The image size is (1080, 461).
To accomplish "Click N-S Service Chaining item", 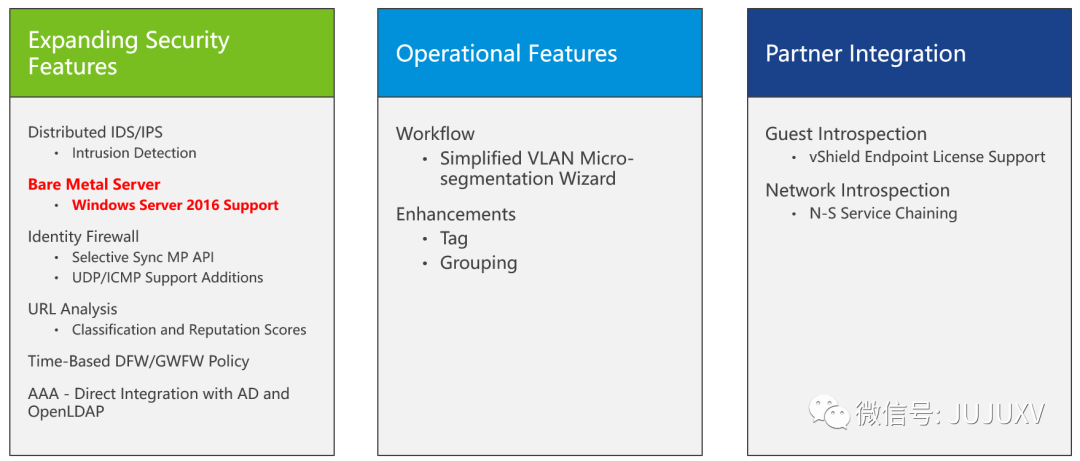I will (x=883, y=213).
